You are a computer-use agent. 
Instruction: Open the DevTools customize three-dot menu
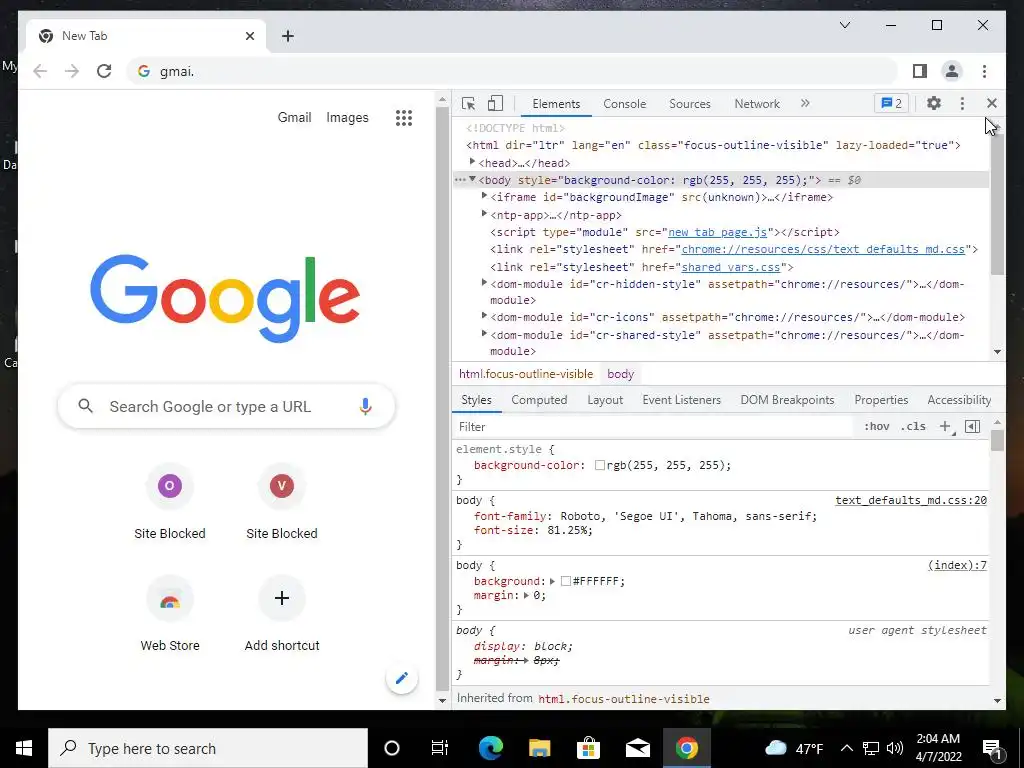pos(962,103)
